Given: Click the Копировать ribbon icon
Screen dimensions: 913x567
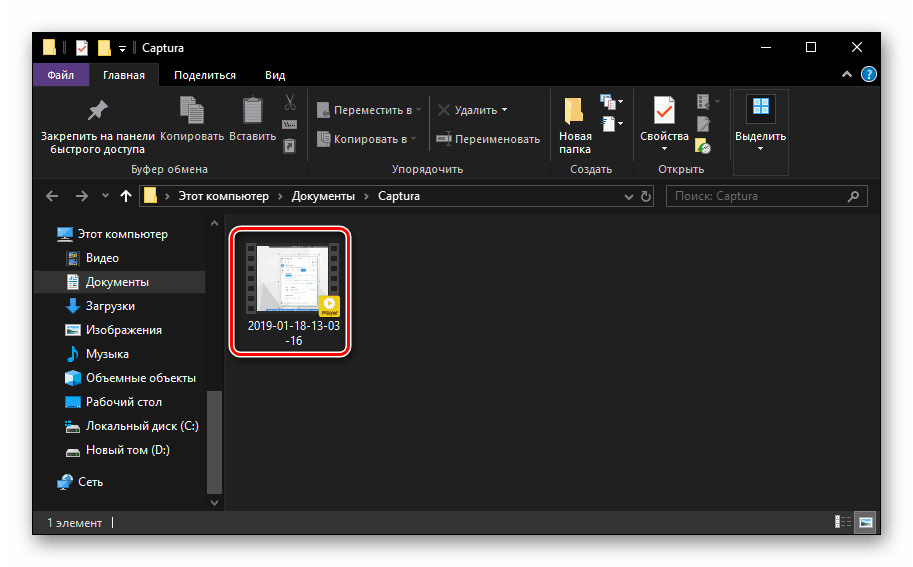Looking at the screenshot, I should coord(192,111).
